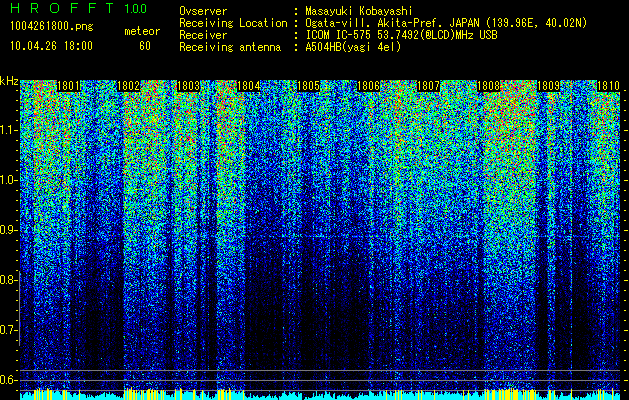
Task: Click the 1806 time marker
Action: [368, 86]
